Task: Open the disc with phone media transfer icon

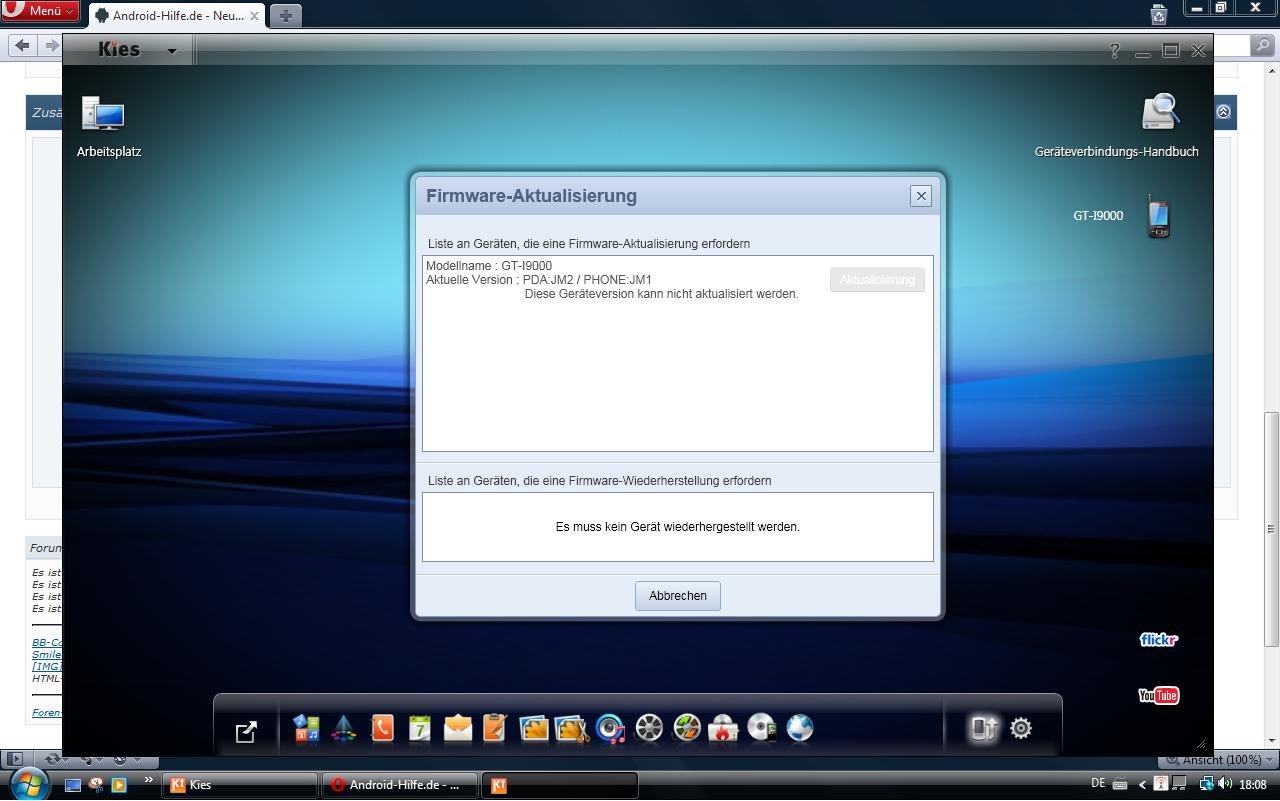Action: click(x=762, y=728)
